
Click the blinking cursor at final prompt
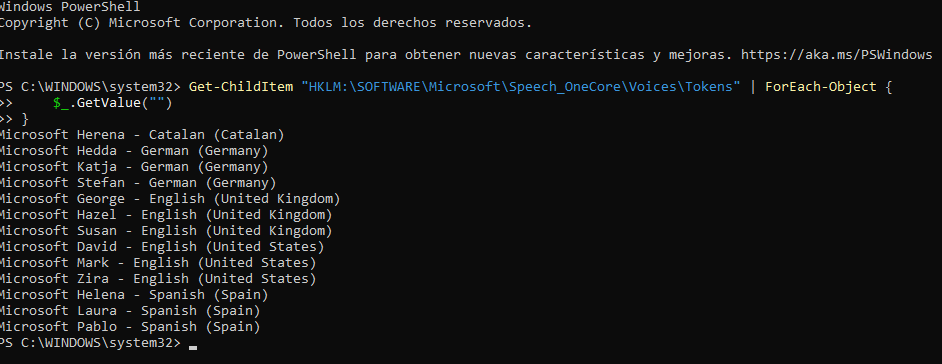coord(192,347)
